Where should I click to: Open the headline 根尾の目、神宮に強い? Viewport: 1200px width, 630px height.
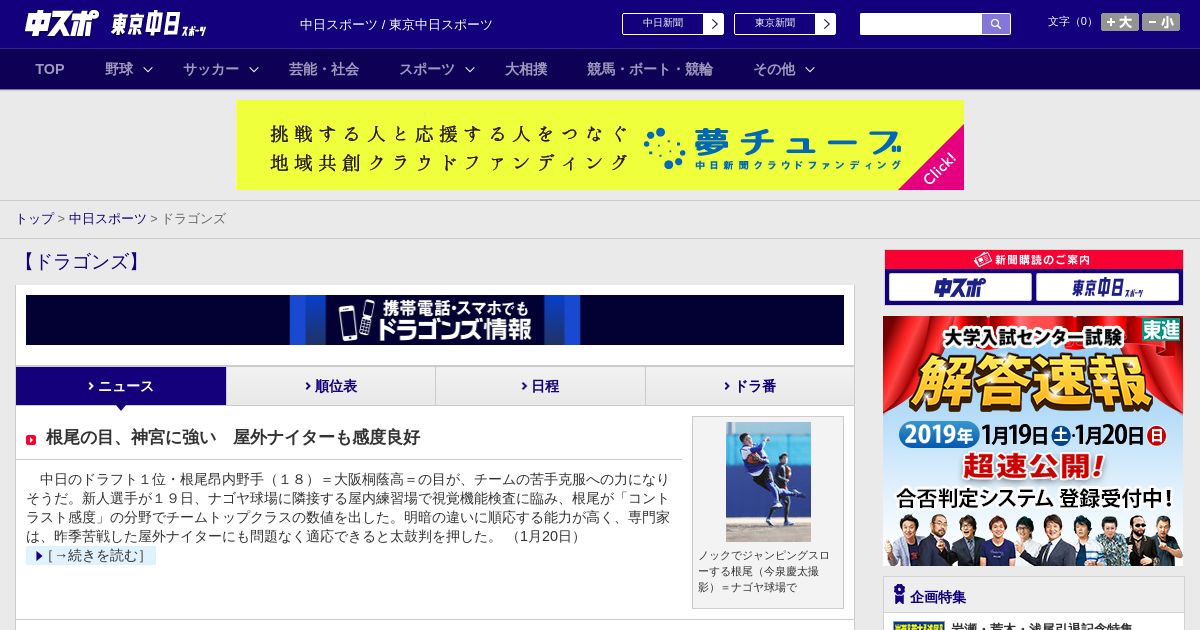233,437
